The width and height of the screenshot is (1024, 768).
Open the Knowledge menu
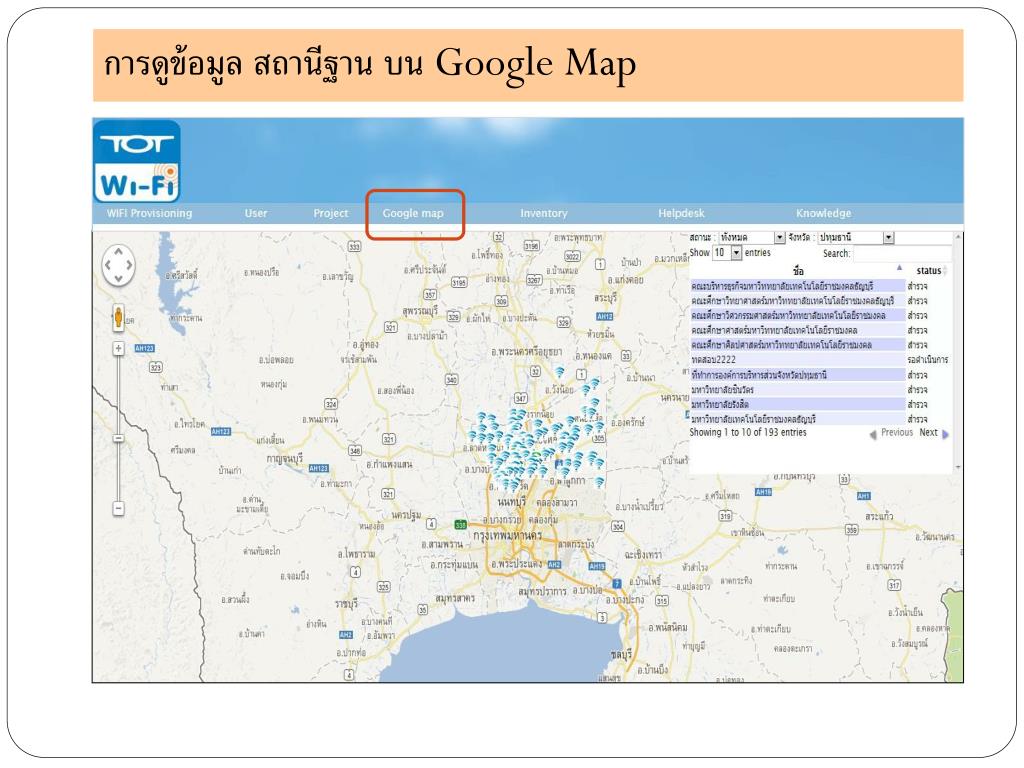click(824, 213)
